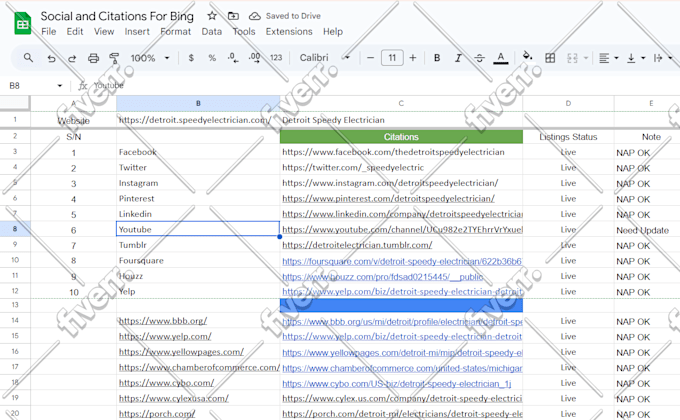Open the text wrapping dropdown
The width and height of the screenshot is (680, 420).
tap(663, 58)
